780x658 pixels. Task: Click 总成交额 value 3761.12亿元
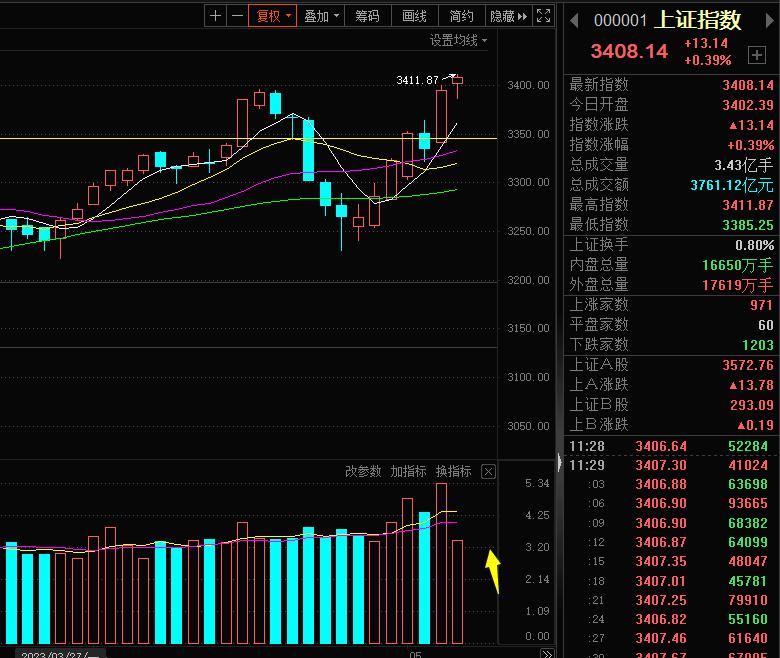(x=732, y=185)
